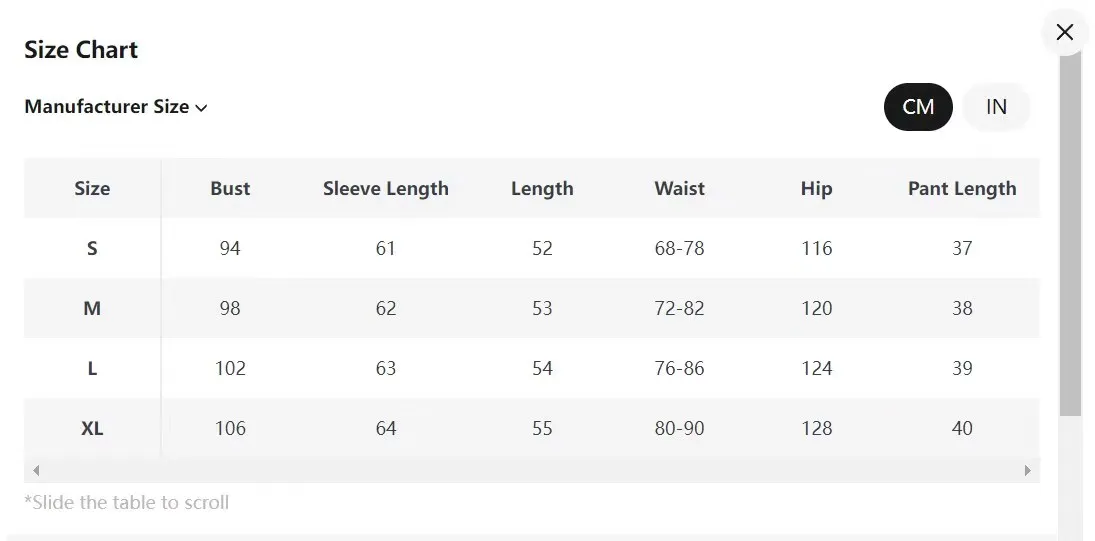
Task: Select the Waist column header
Action: click(679, 188)
